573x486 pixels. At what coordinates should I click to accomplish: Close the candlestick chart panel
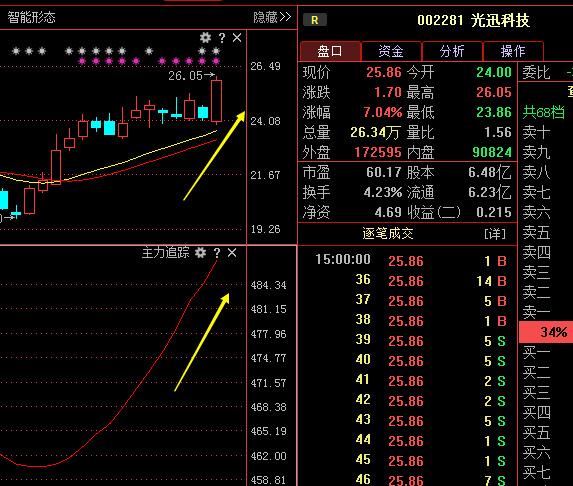237,38
